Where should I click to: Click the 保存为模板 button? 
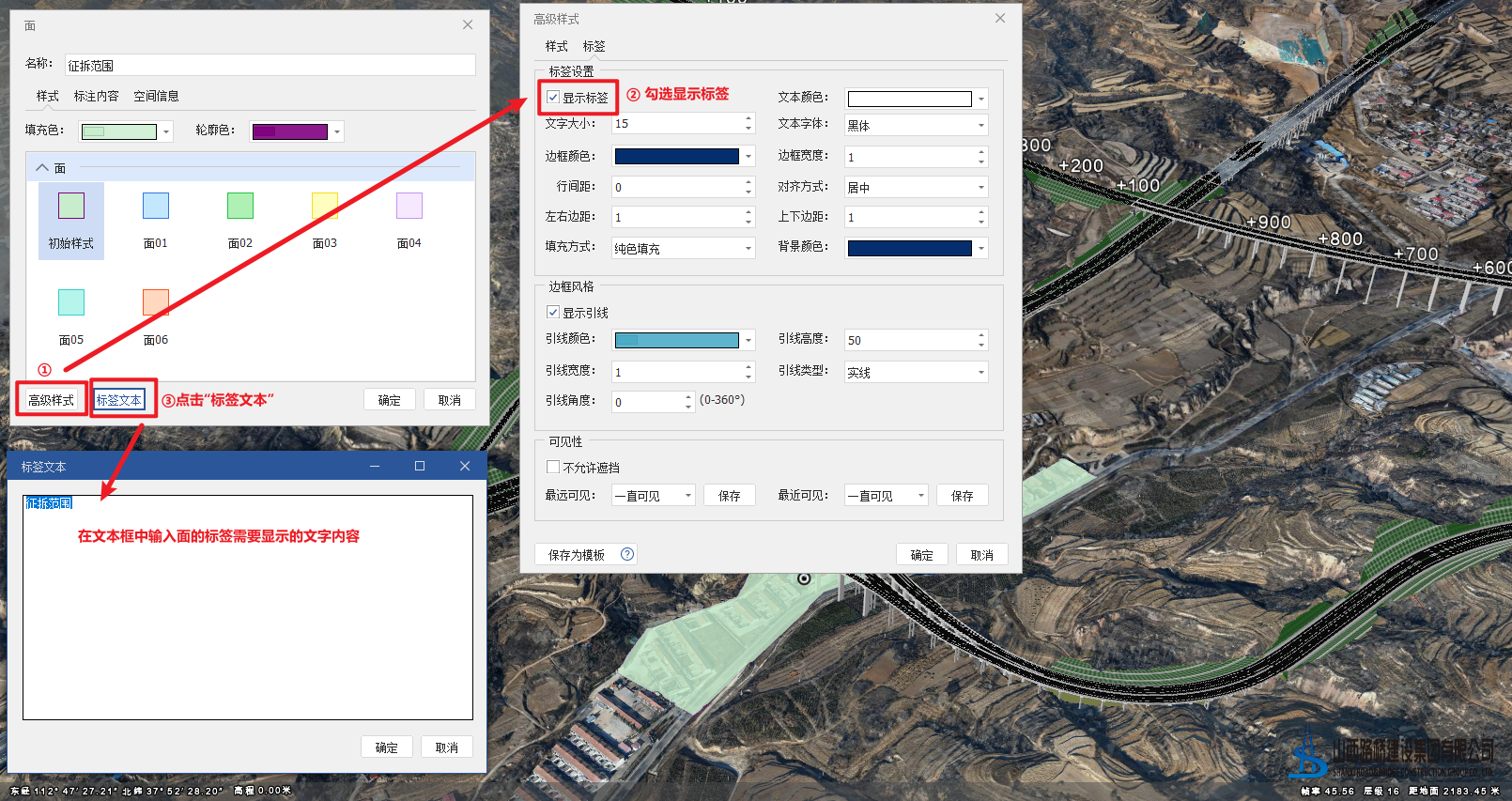click(577, 555)
